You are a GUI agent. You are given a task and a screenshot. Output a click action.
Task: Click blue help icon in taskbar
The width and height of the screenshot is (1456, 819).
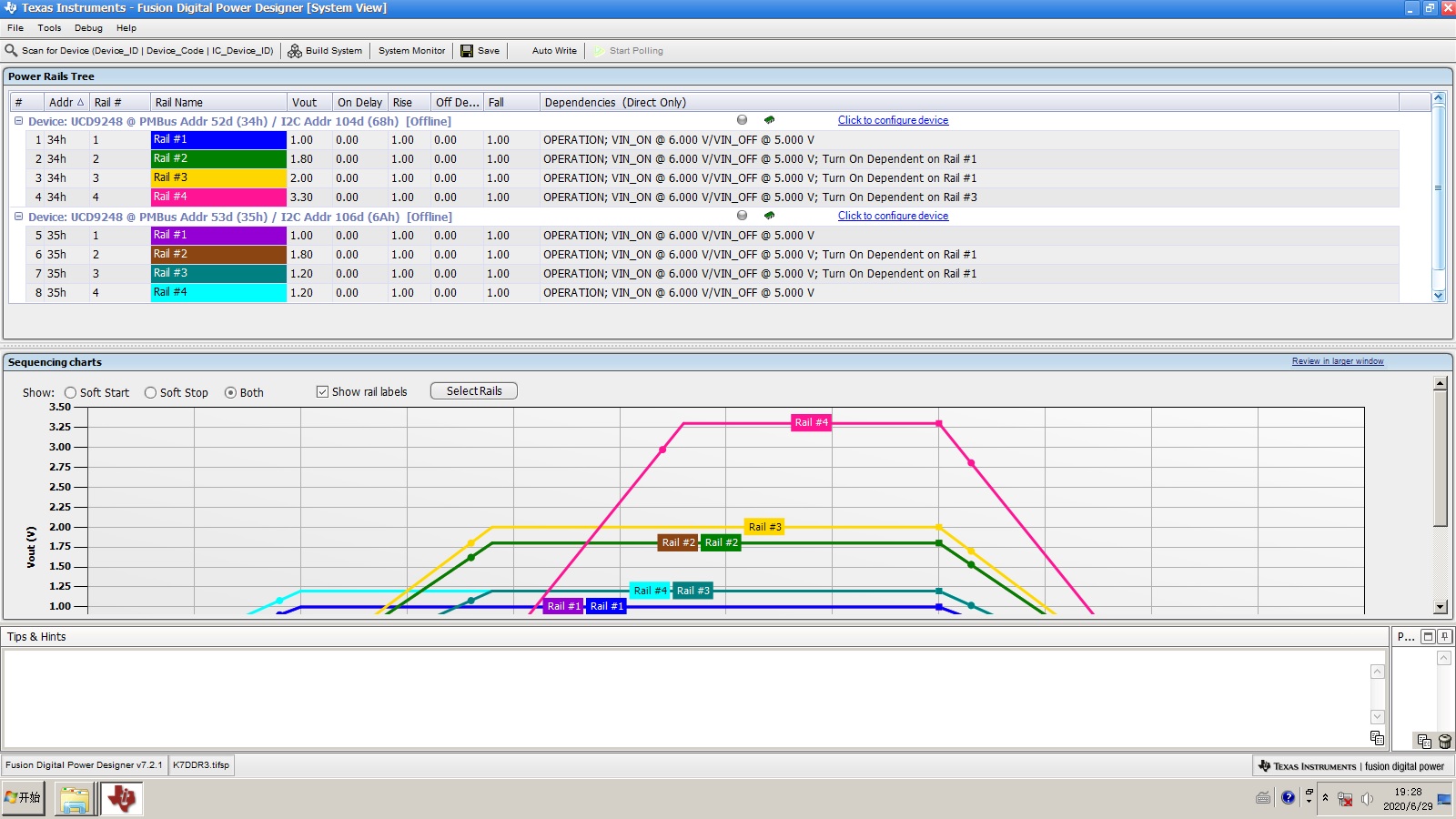(1288, 798)
